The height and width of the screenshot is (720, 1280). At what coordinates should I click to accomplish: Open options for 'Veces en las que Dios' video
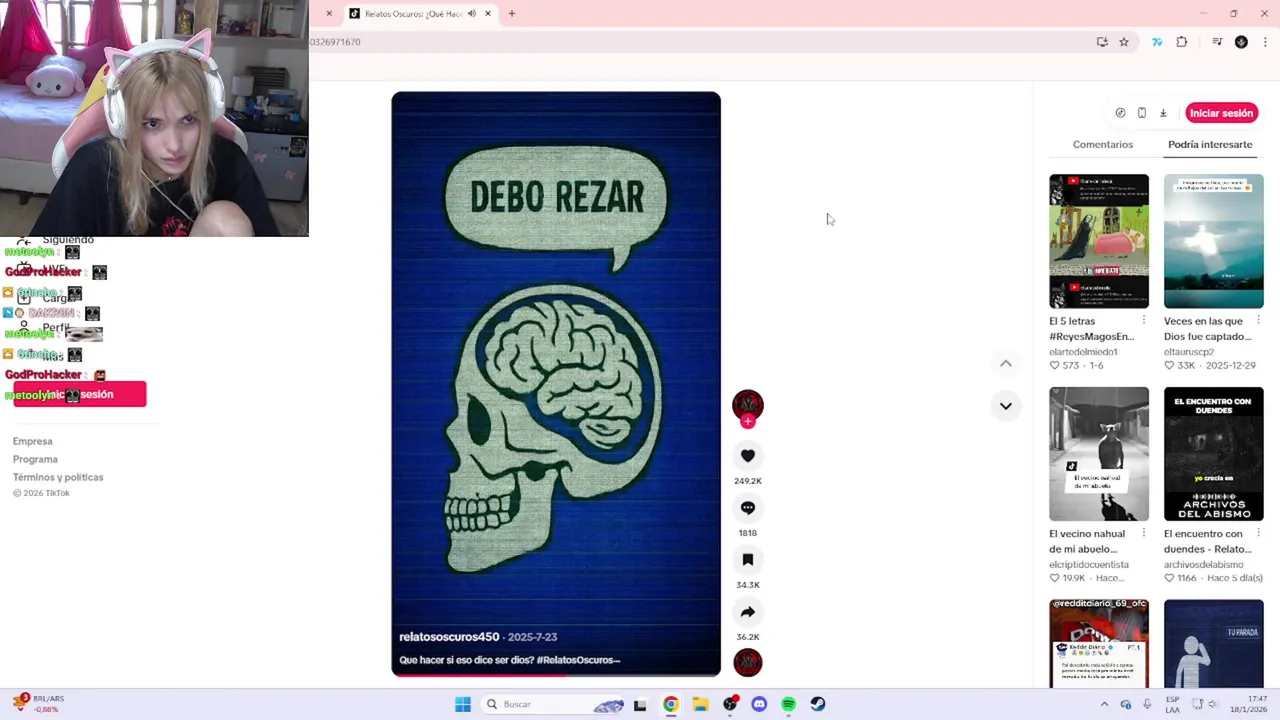pyautogui.click(x=1258, y=321)
